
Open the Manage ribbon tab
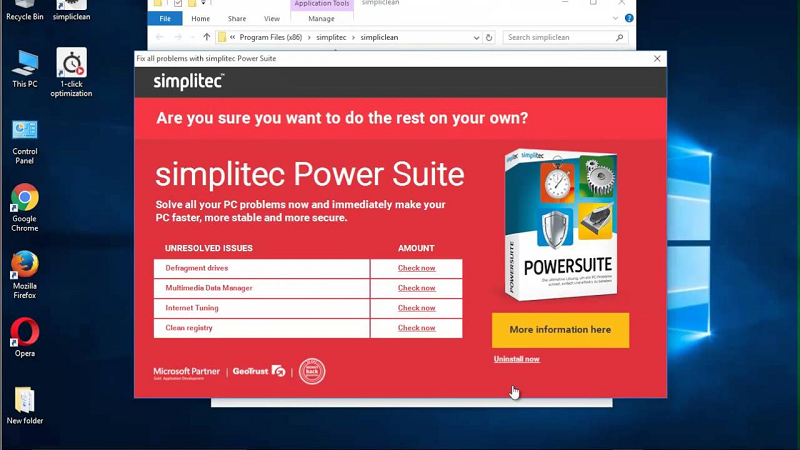click(321, 18)
